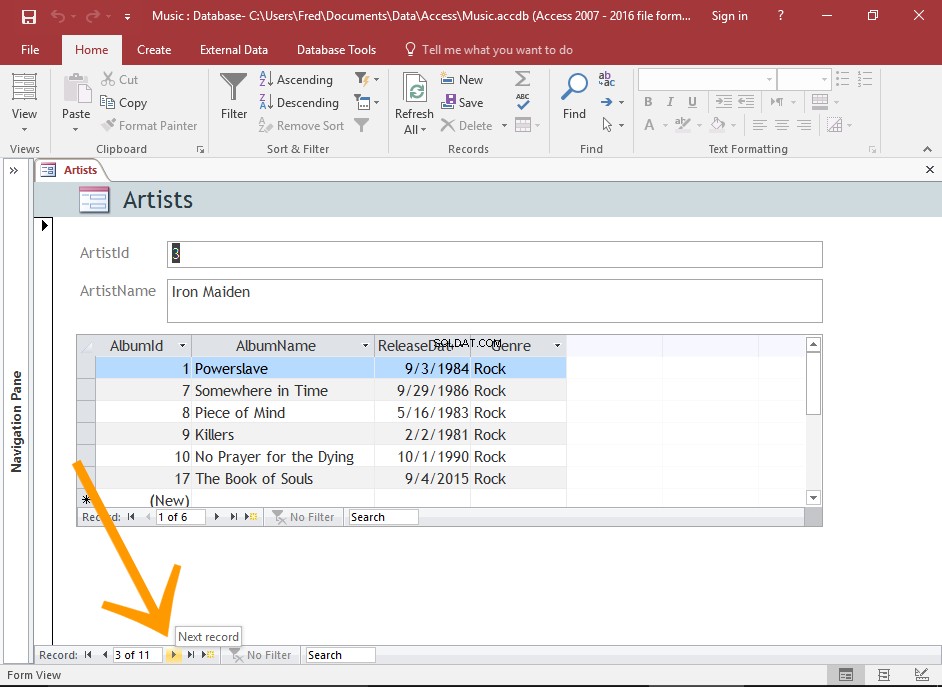Click font color A button
942x687 pixels.
click(649, 125)
